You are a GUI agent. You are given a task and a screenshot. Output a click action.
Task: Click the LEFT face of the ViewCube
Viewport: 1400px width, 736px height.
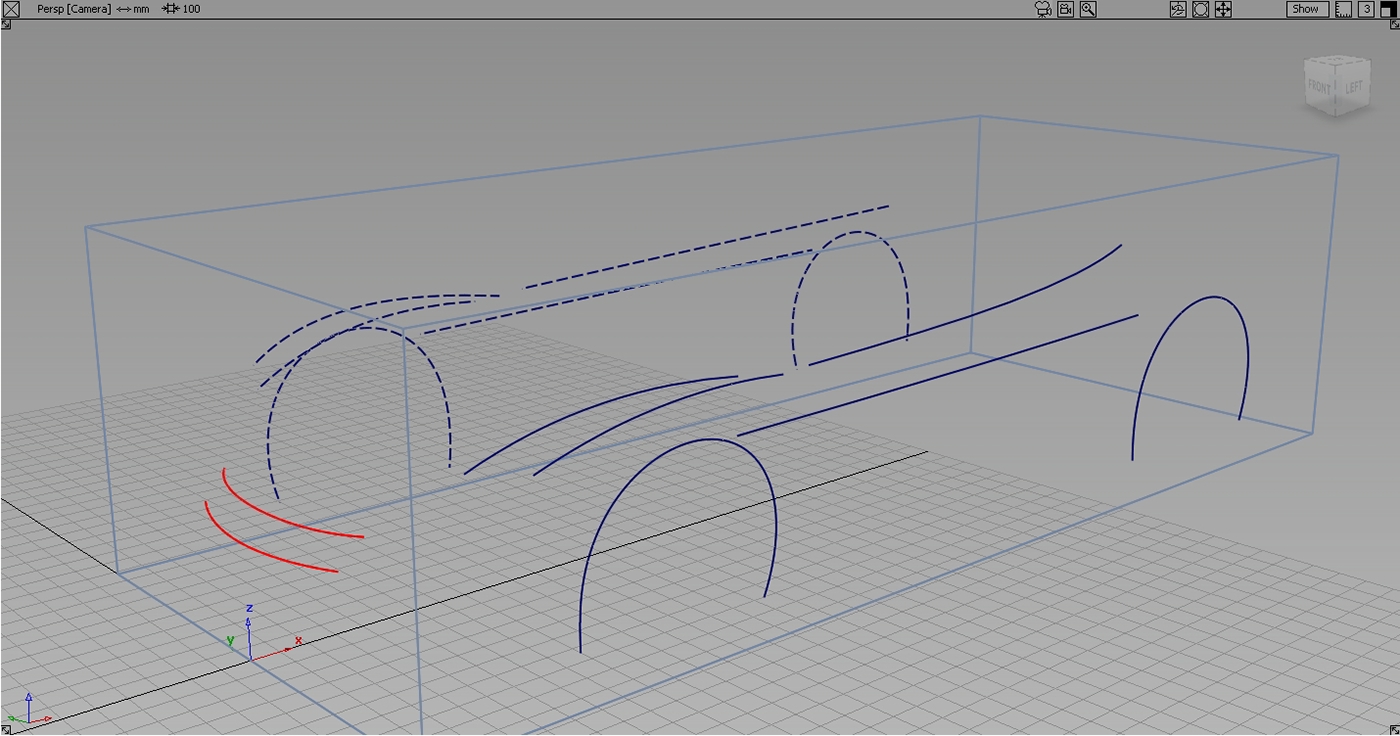[x=1353, y=88]
